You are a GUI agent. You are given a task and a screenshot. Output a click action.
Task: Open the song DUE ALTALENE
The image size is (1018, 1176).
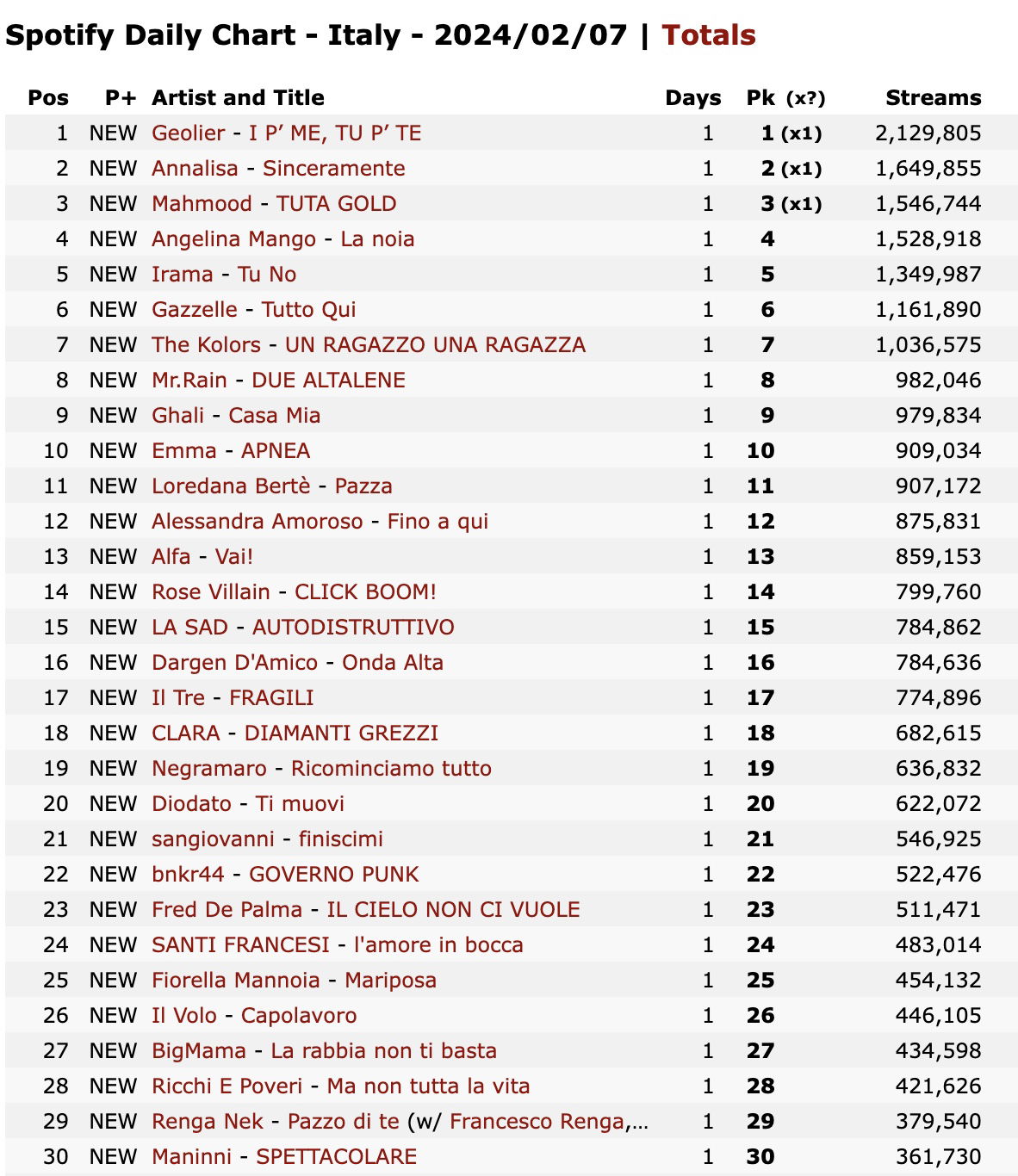pos(329,380)
